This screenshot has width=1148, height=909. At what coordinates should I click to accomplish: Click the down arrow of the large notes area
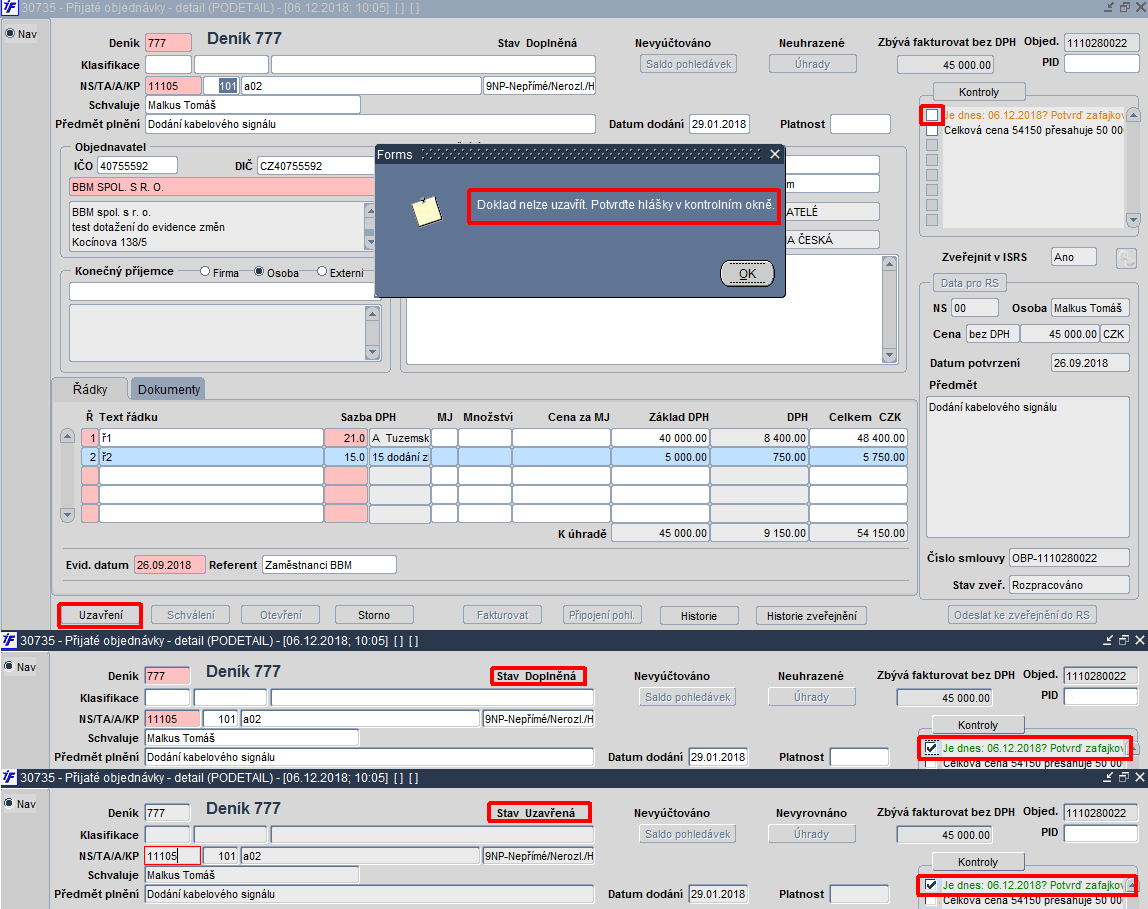(890, 355)
